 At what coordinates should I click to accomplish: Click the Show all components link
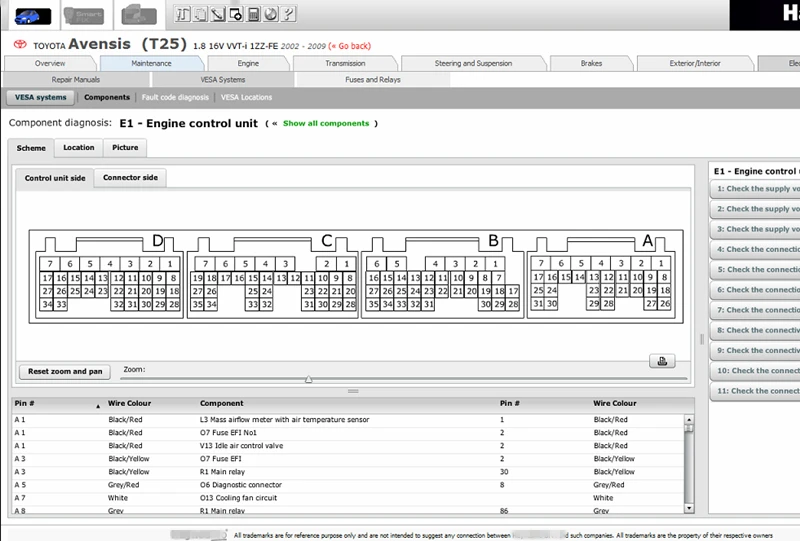click(x=326, y=124)
